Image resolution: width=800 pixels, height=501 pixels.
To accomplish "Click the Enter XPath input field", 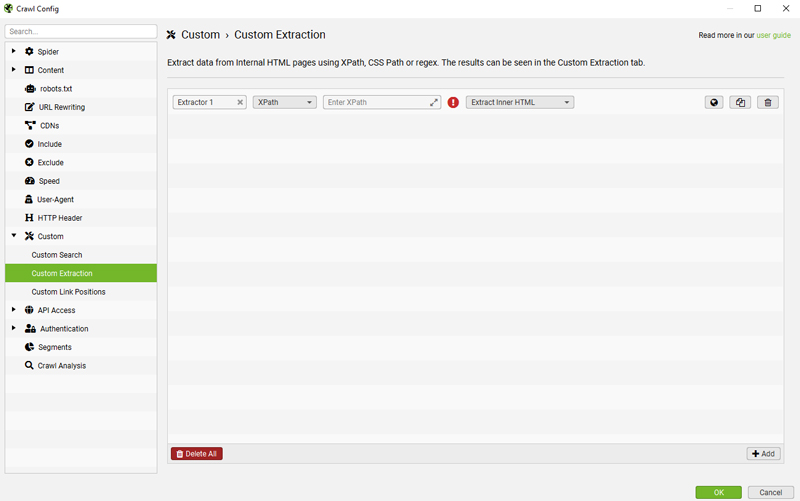I will click(376, 102).
